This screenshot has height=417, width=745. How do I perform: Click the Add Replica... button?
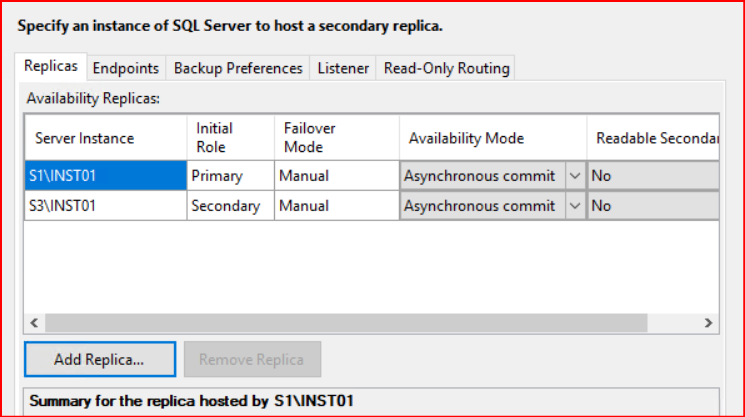point(100,358)
